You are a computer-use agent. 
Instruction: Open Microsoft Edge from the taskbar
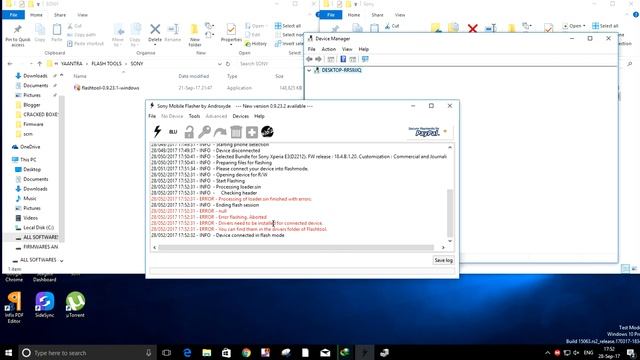(x=187, y=353)
